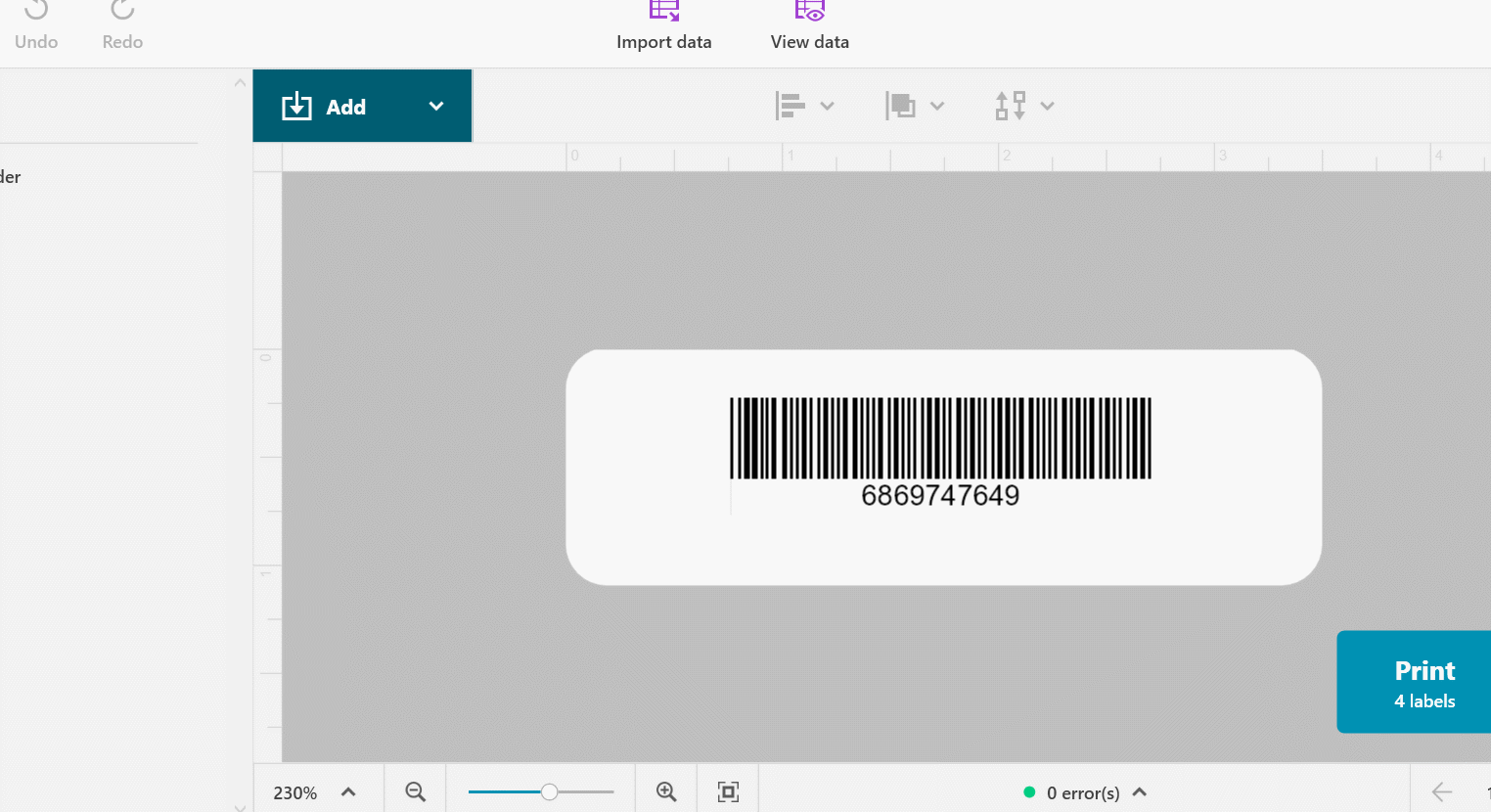This screenshot has height=812, width=1491.
Task: Select the object alignment tool icon
Action: pyautogui.click(x=791, y=105)
